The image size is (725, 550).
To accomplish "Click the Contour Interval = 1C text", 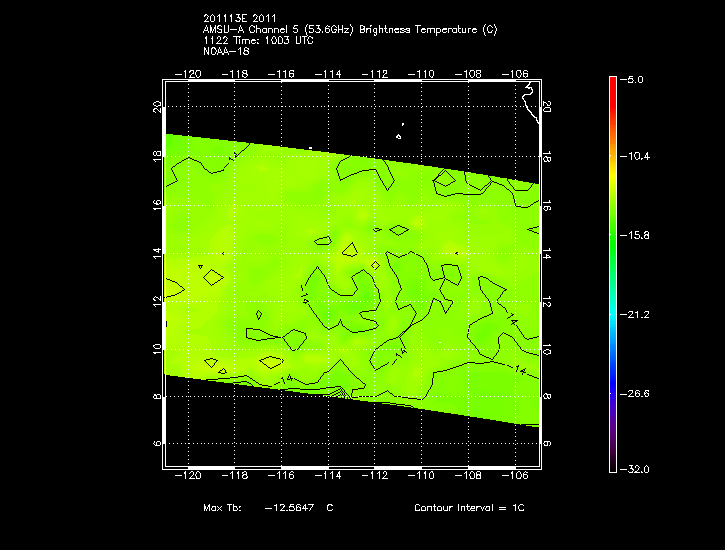I will 469,508.
